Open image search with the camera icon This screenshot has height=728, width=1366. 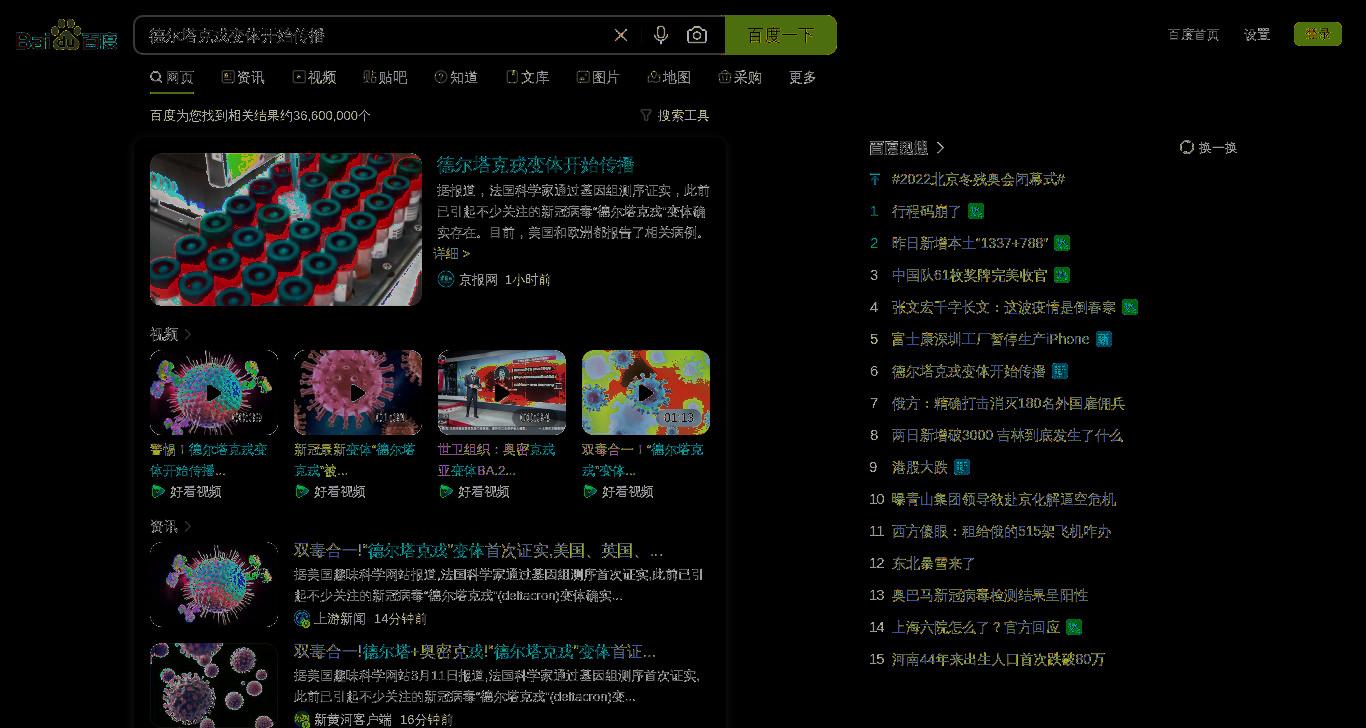697,35
